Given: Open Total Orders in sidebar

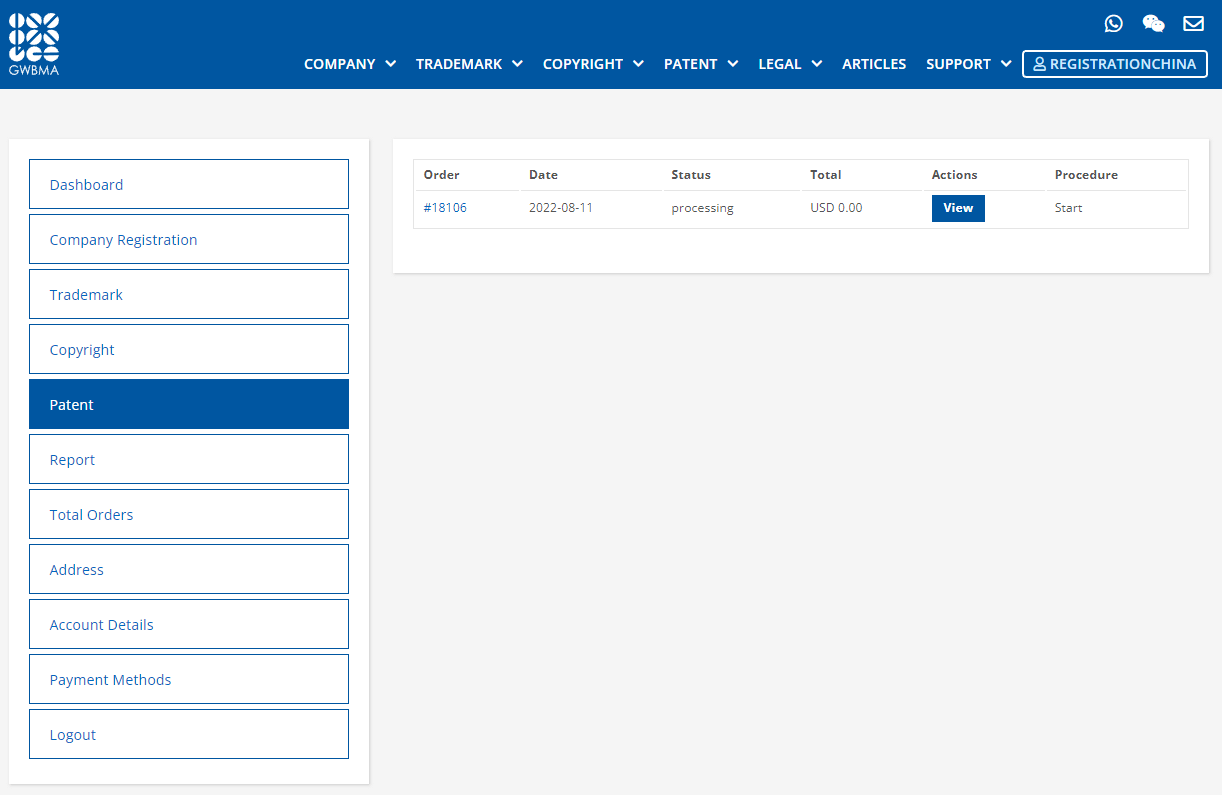Looking at the screenshot, I should click(x=189, y=514).
